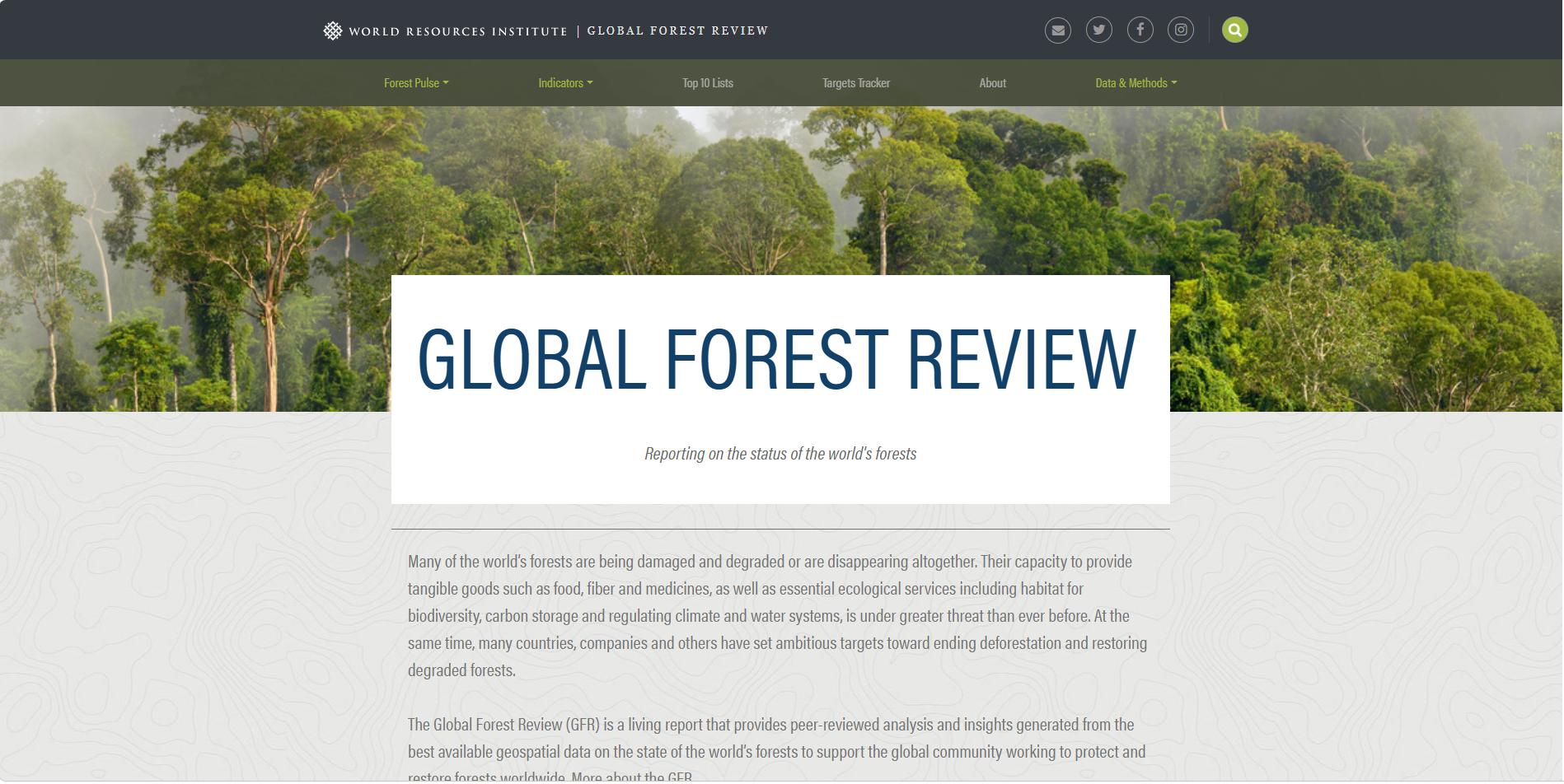This screenshot has width=1564, height=784.
Task: Click the World Resources Institute logo icon
Action: [x=333, y=30]
